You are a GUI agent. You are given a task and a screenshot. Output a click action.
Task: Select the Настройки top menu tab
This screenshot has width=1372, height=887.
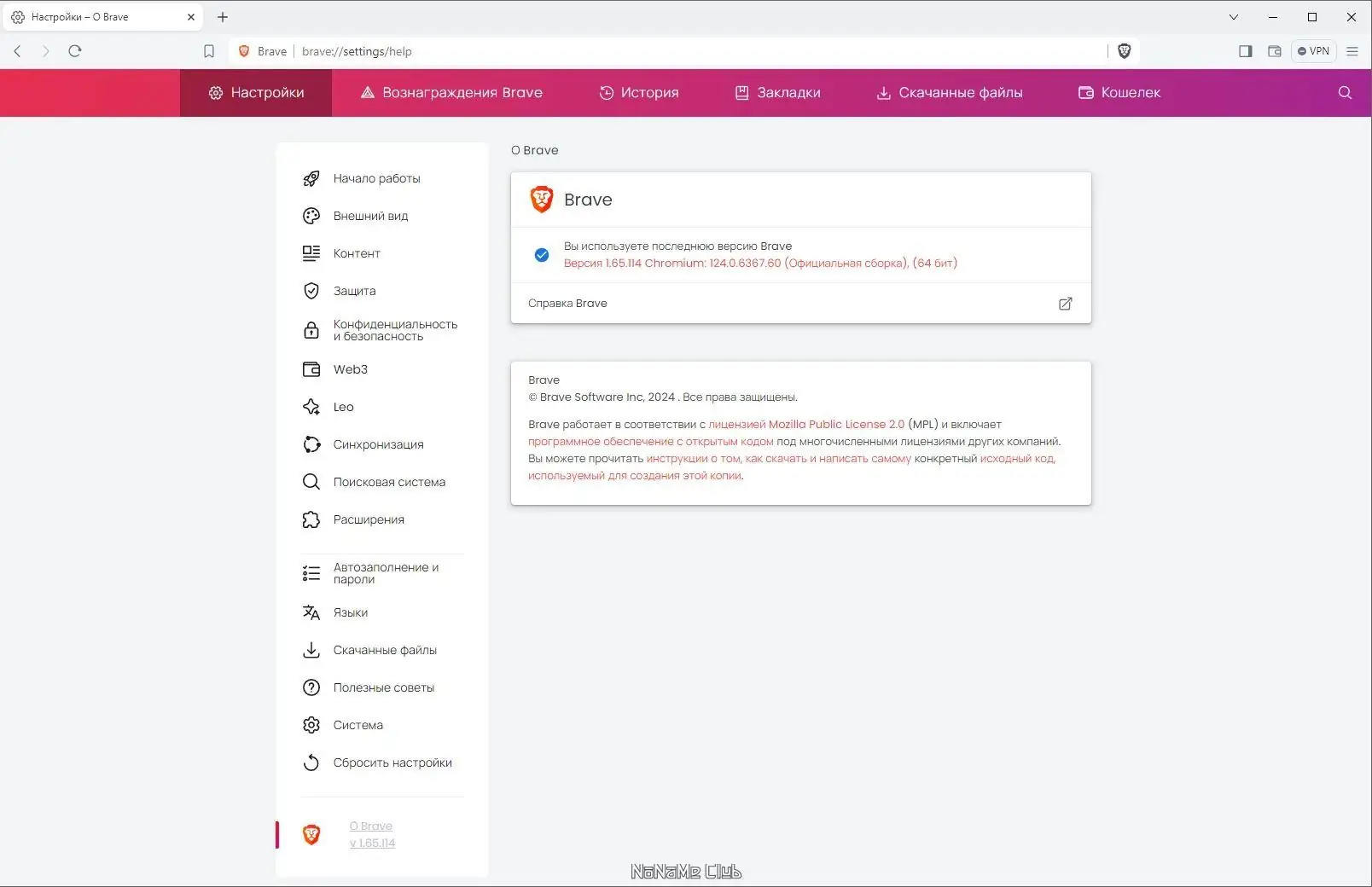pyautogui.click(x=256, y=93)
